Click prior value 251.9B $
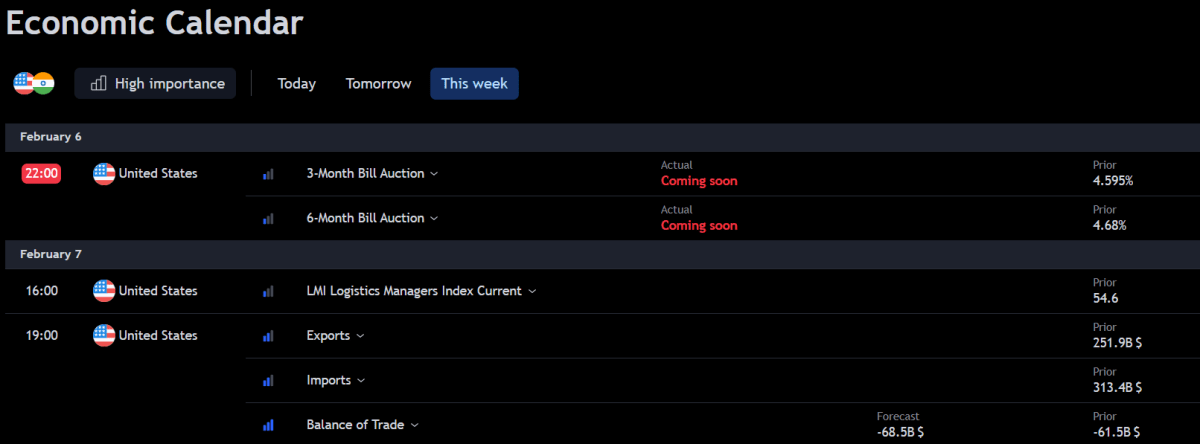Screen dimensions: 1200x444 (x=1117, y=343)
